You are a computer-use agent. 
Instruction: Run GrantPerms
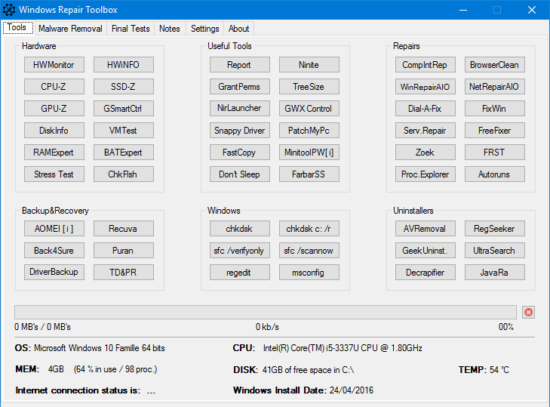[240, 87]
